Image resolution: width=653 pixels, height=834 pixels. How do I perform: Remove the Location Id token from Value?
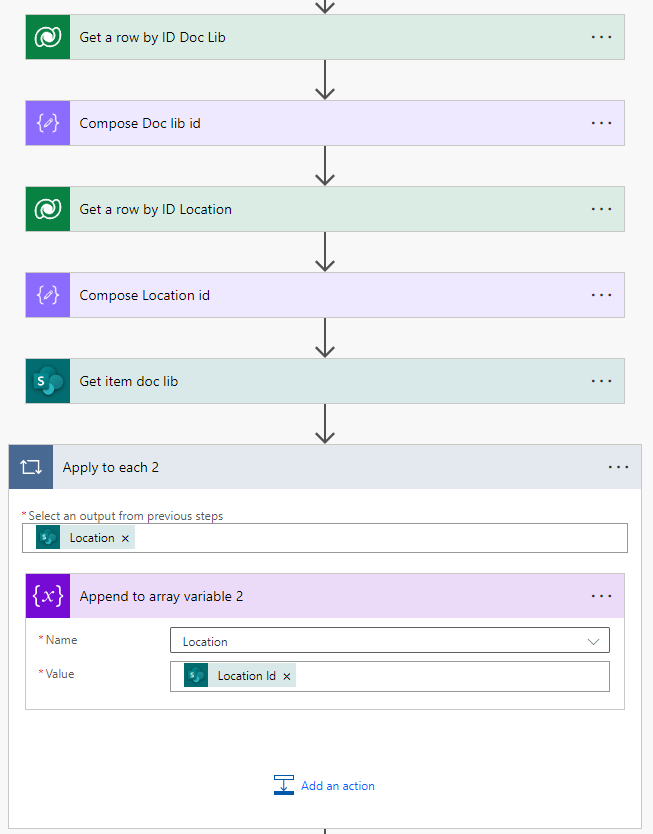pyautogui.click(x=287, y=676)
